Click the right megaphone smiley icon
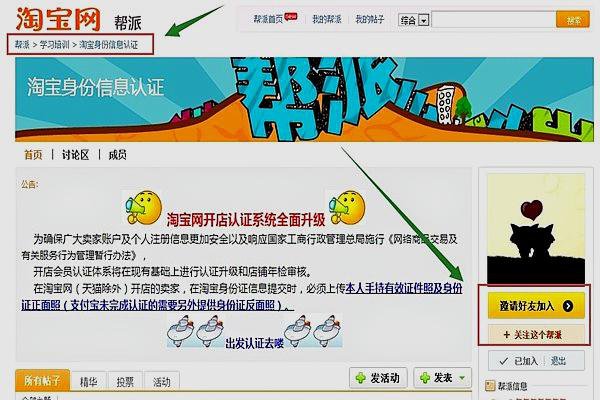The width and height of the screenshot is (600, 400). point(351,207)
